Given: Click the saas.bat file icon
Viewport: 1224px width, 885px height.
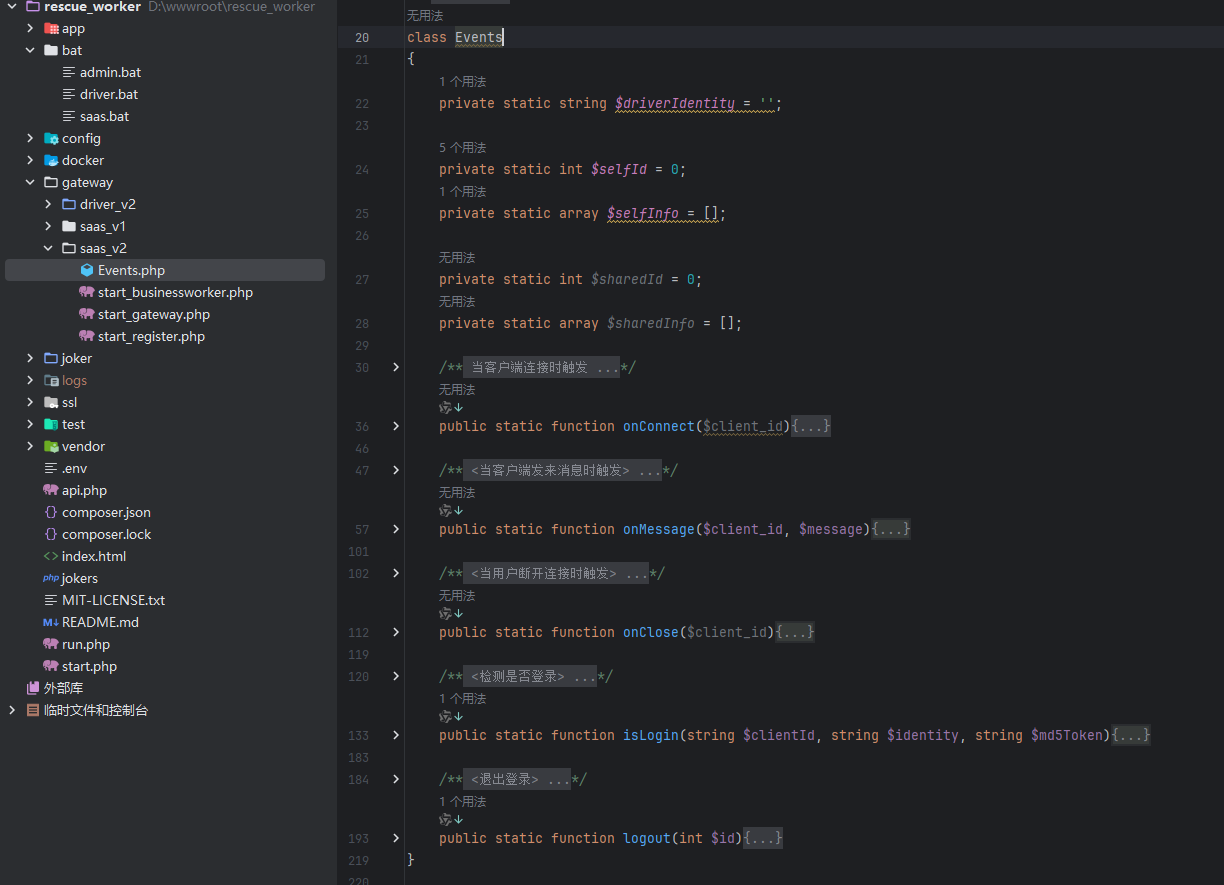Looking at the screenshot, I should (69, 117).
